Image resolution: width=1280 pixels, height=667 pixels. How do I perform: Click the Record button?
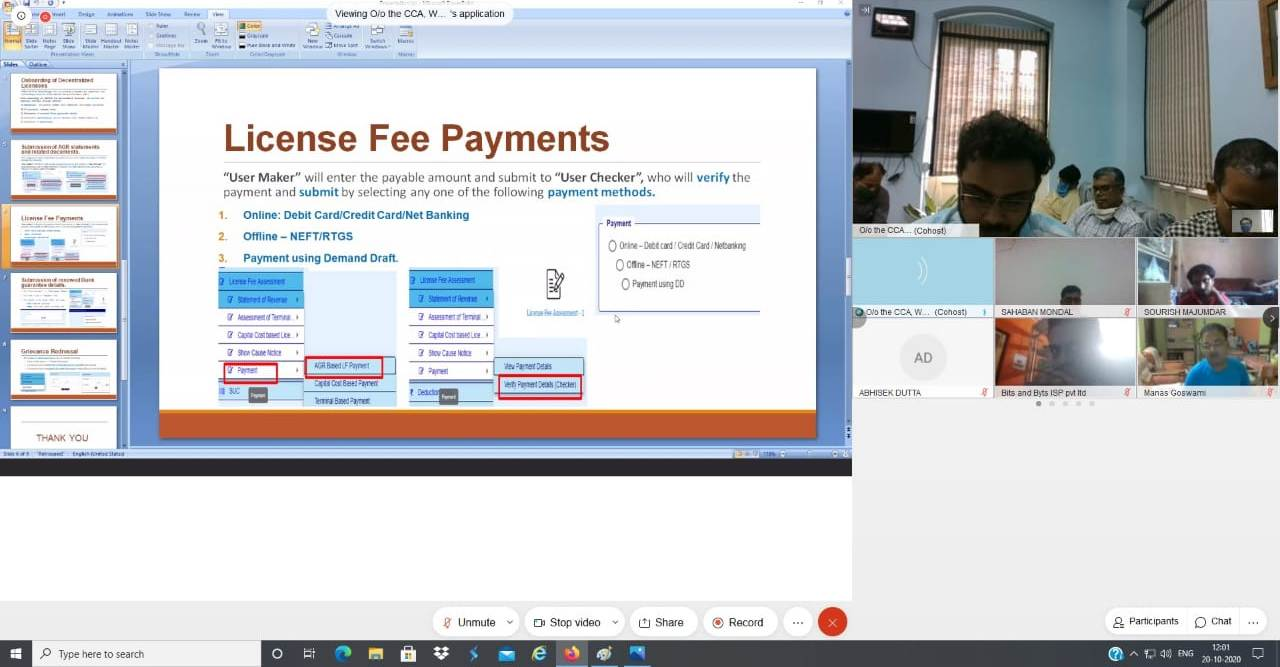pyautogui.click(x=738, y=622)
